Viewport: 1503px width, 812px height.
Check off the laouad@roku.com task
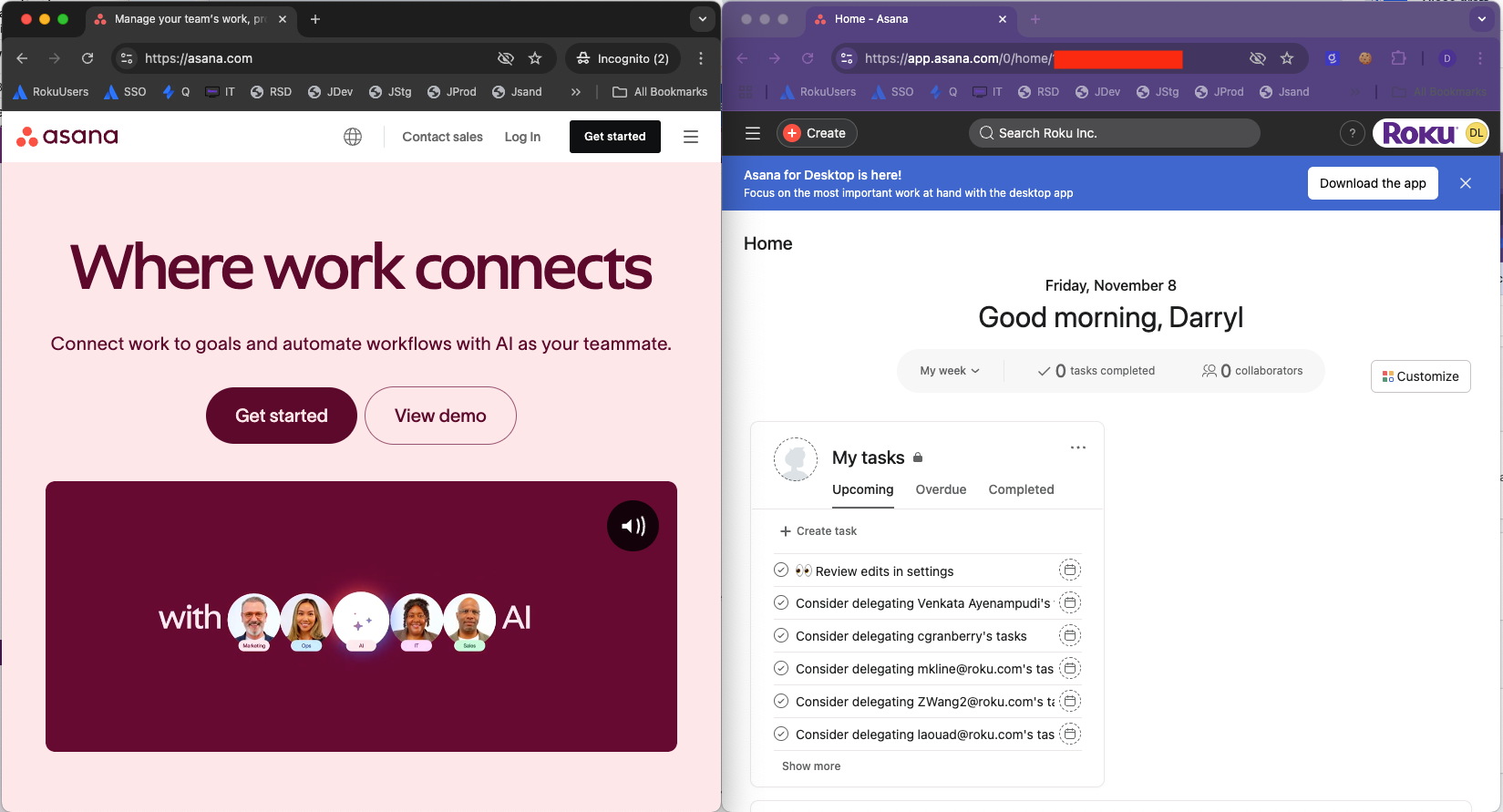(x=781, y=734)
